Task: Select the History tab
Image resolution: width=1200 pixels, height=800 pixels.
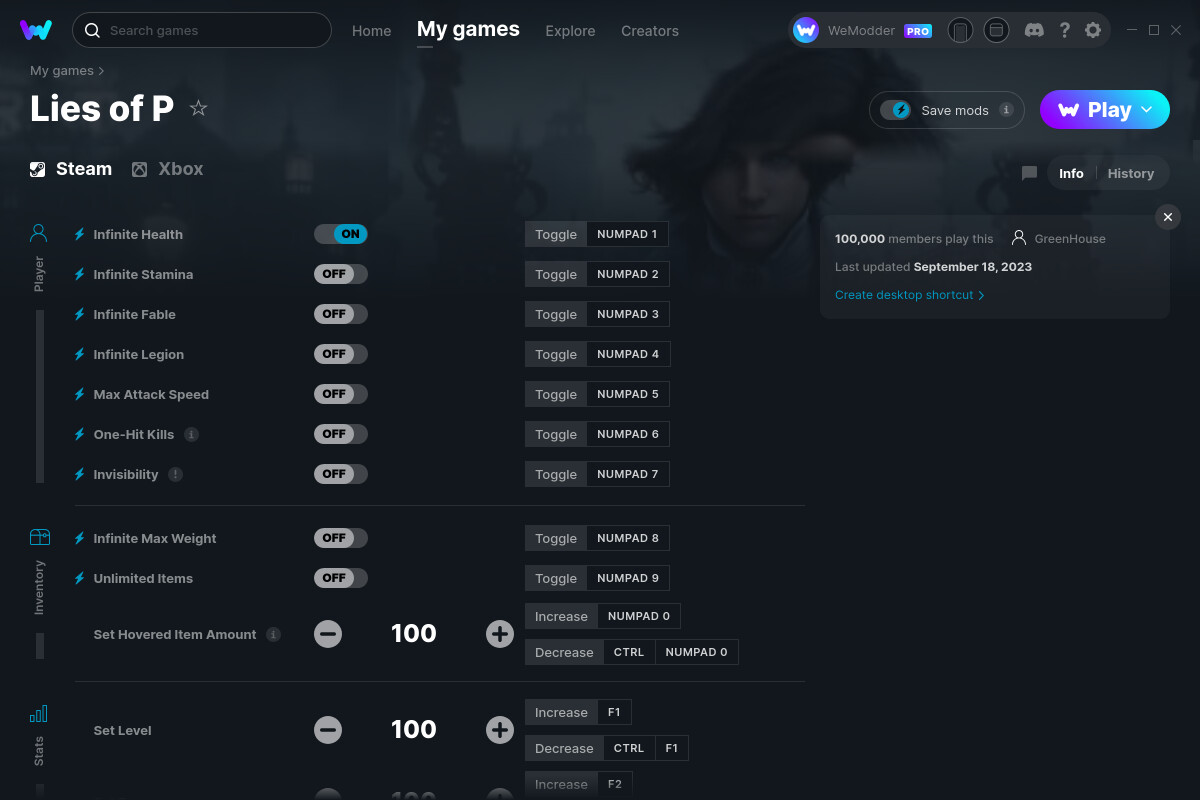Action: click(1131, 173)
